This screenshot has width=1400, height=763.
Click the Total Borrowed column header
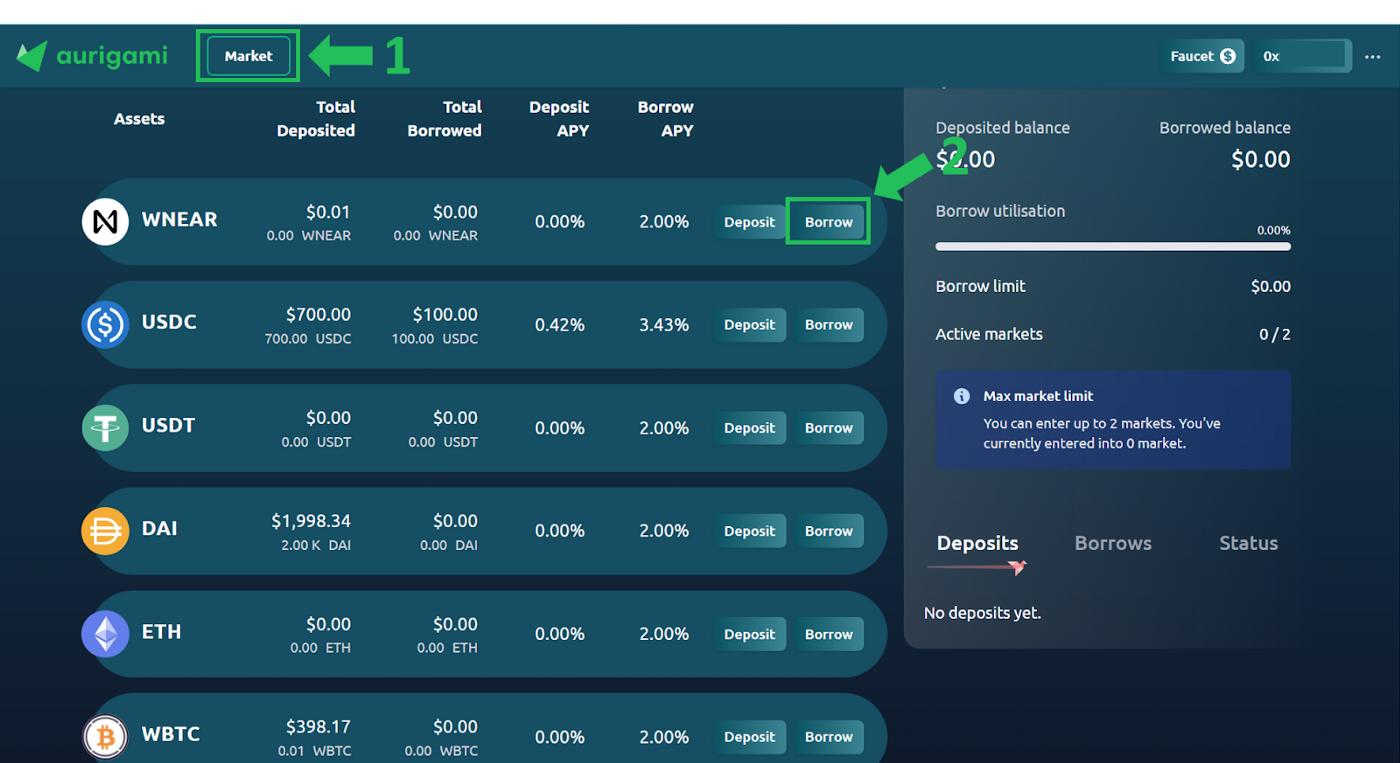click(x=444, y=119)
